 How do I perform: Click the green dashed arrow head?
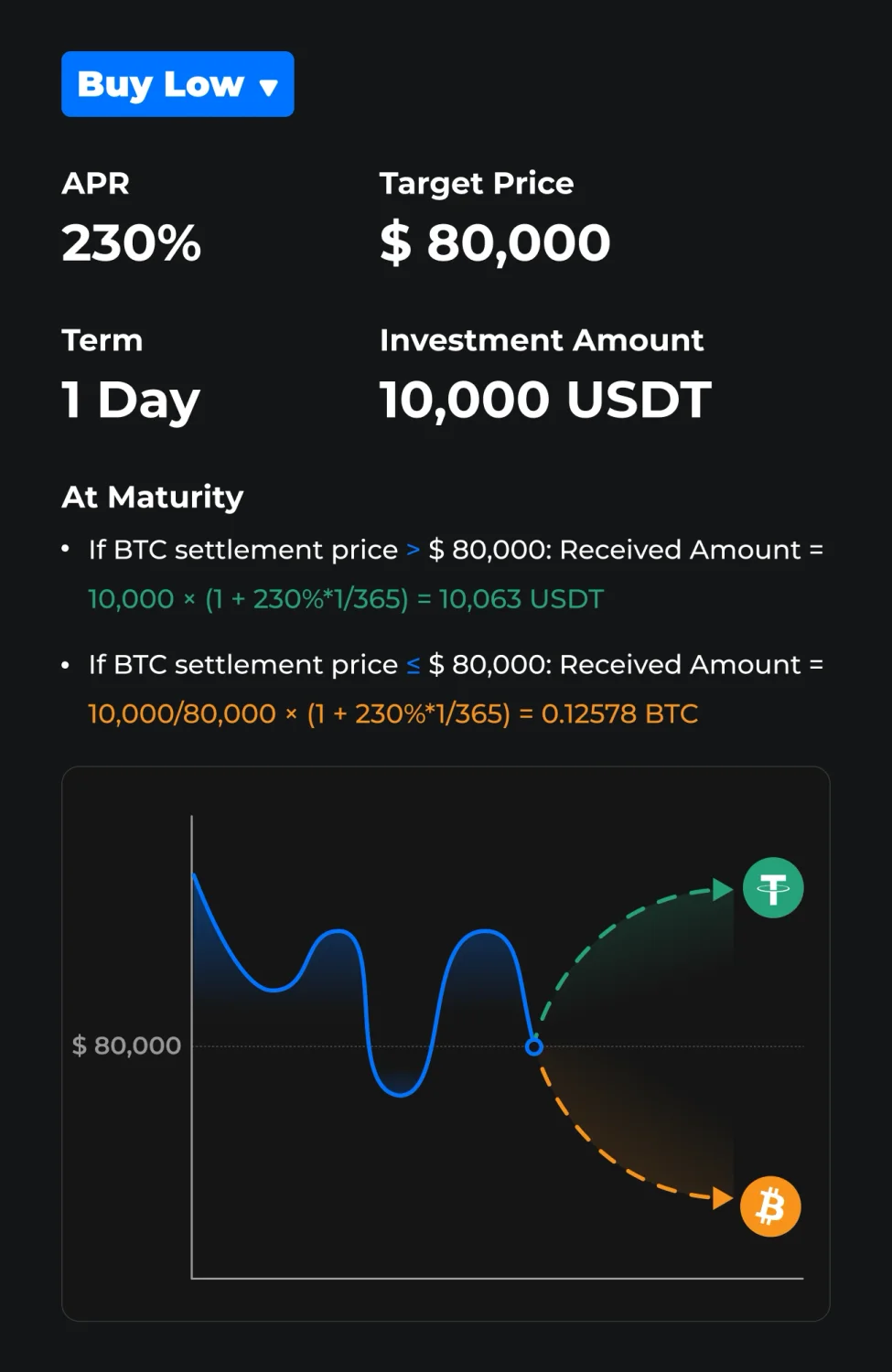click(x=723, y=889)
